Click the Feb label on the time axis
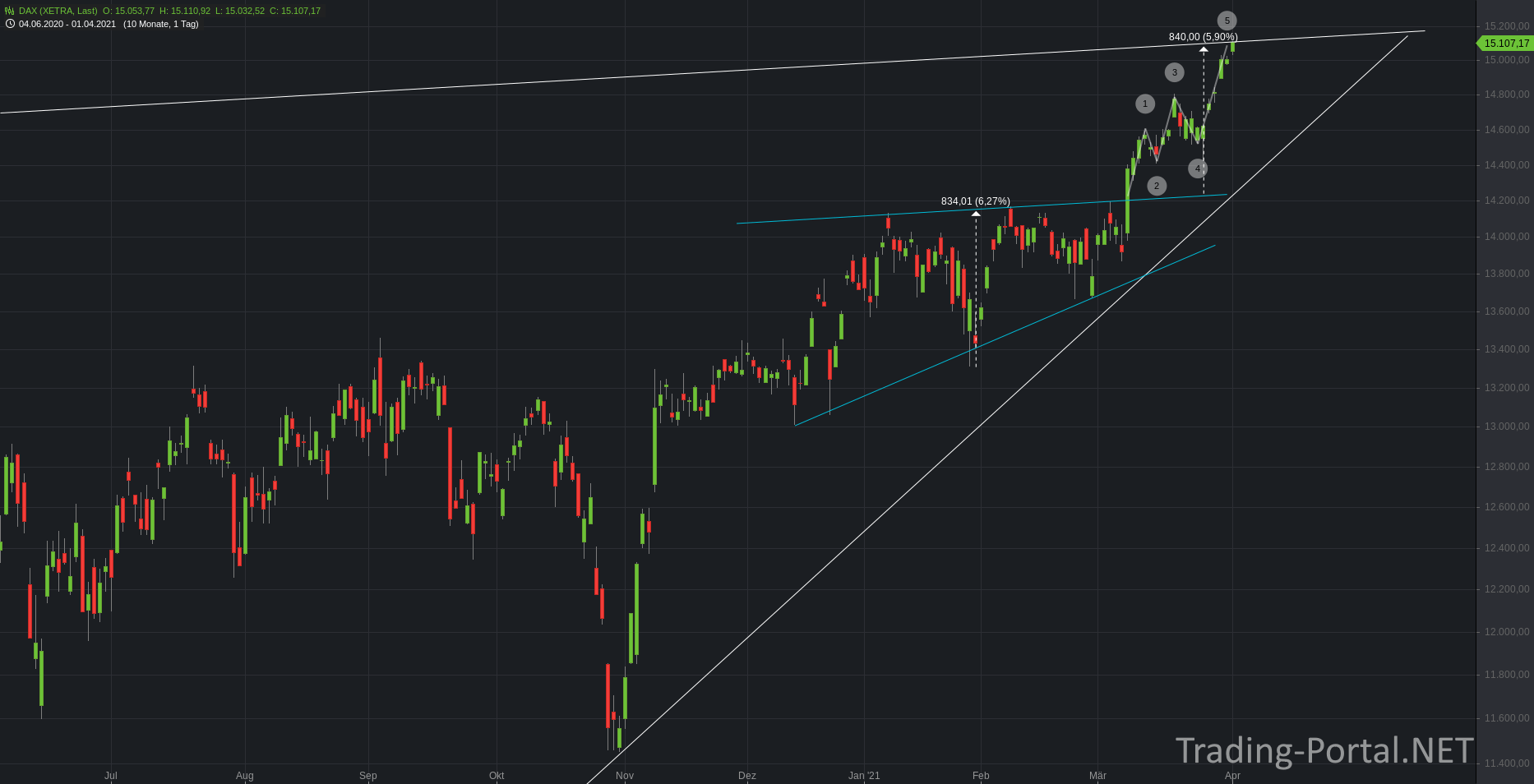The height and width of the screenshot is (784, 1534). pos(981,775)
